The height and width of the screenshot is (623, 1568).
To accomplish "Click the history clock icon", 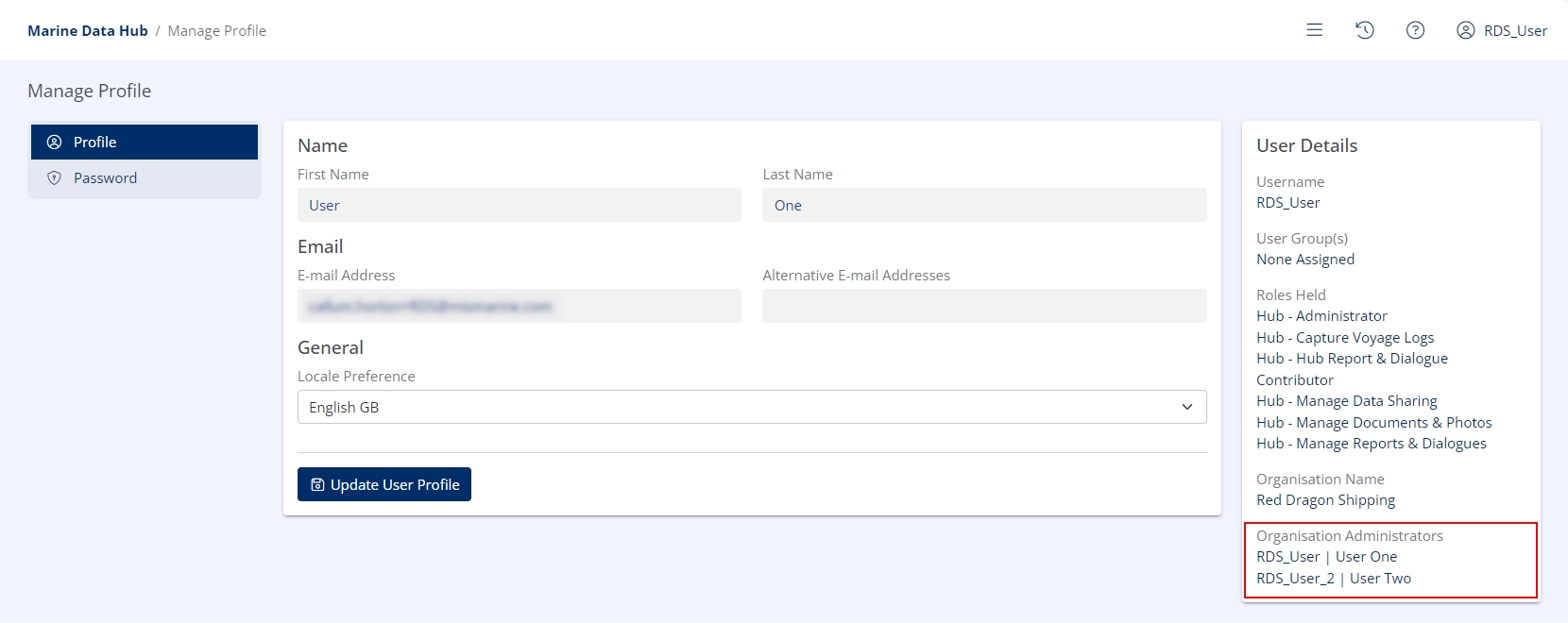I will (x=1364, y=30).
